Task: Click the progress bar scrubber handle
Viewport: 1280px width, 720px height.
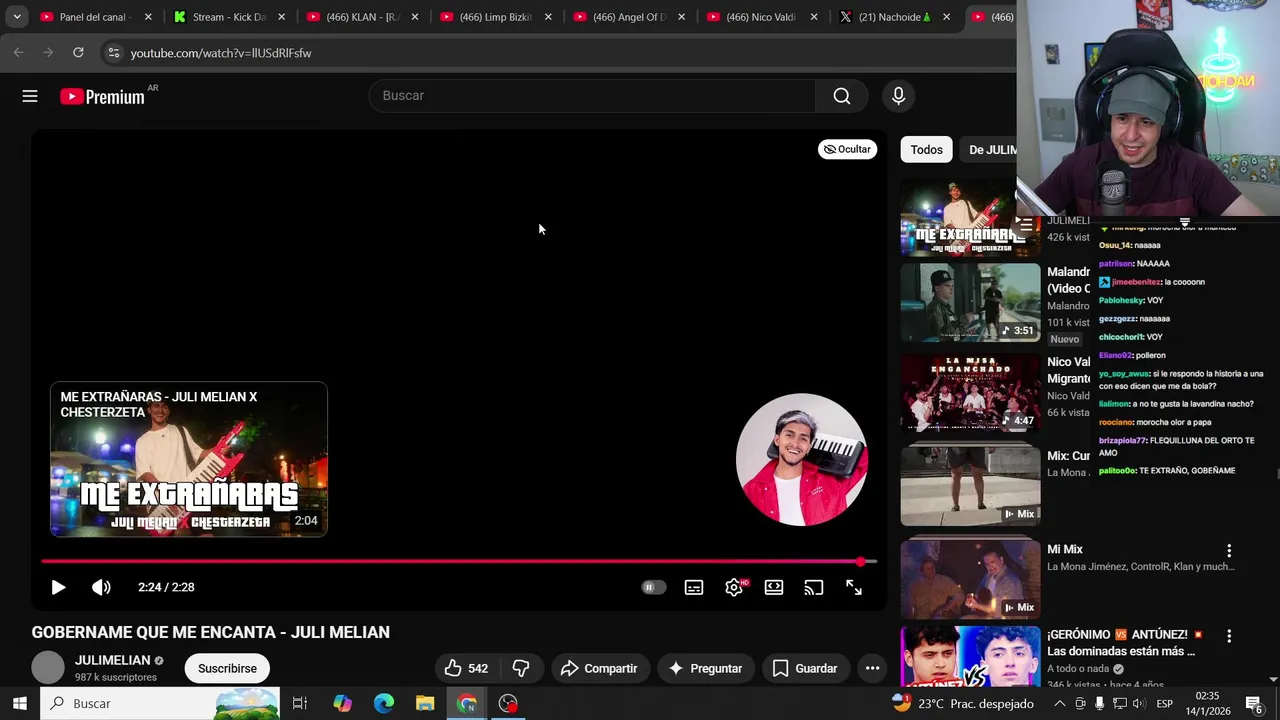Action: [x=861, y=561]
